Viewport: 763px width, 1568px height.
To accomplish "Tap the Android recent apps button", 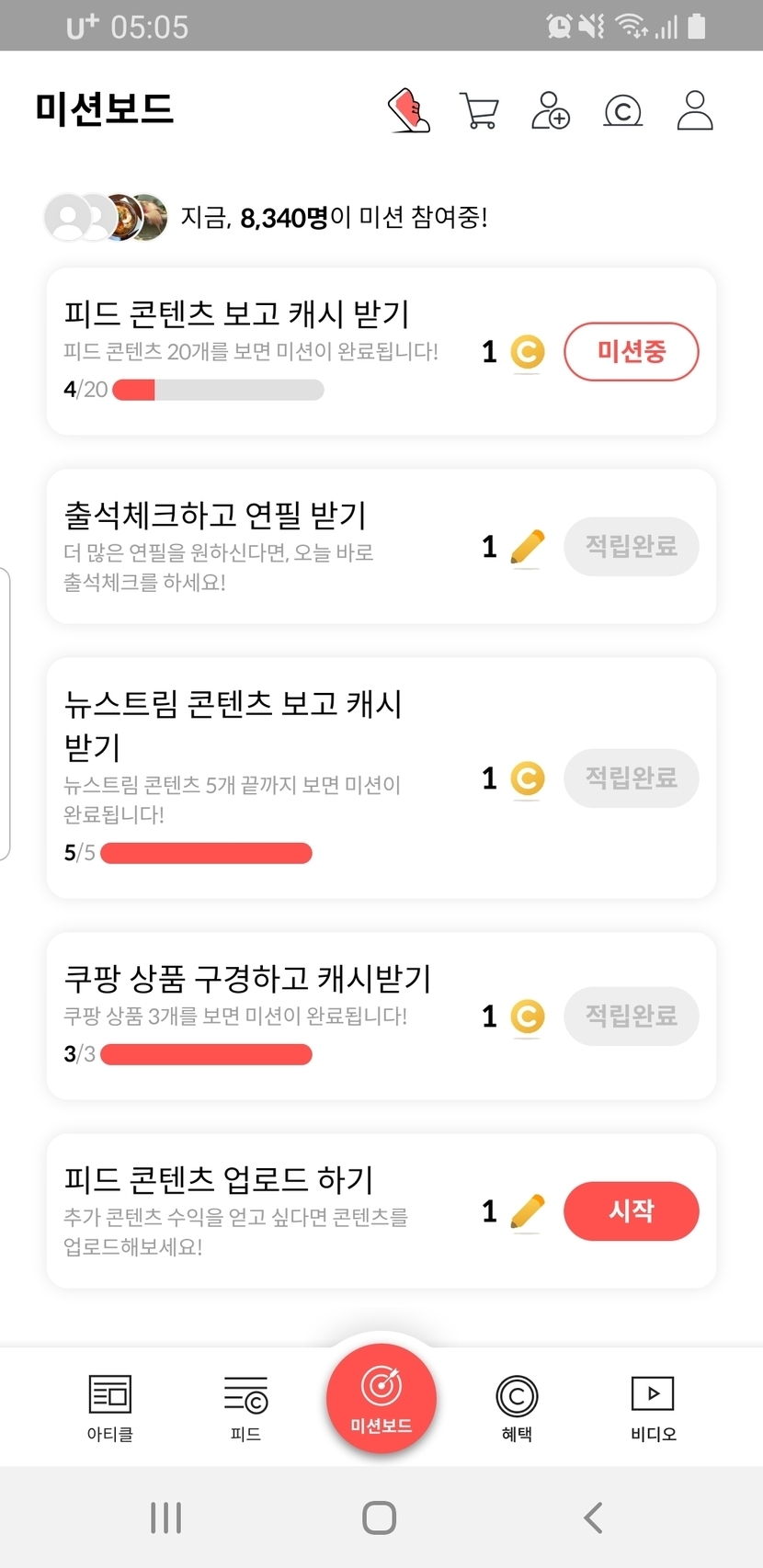I will click(166, 1517).
